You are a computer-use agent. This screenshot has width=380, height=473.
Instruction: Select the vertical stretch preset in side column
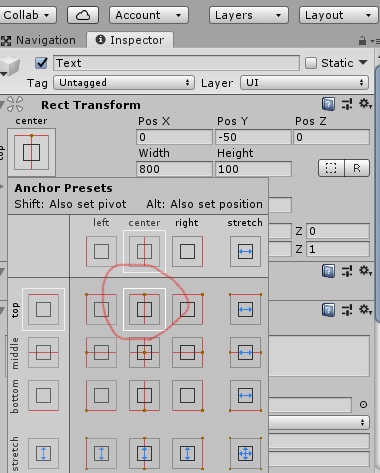(x=43, y=453)
